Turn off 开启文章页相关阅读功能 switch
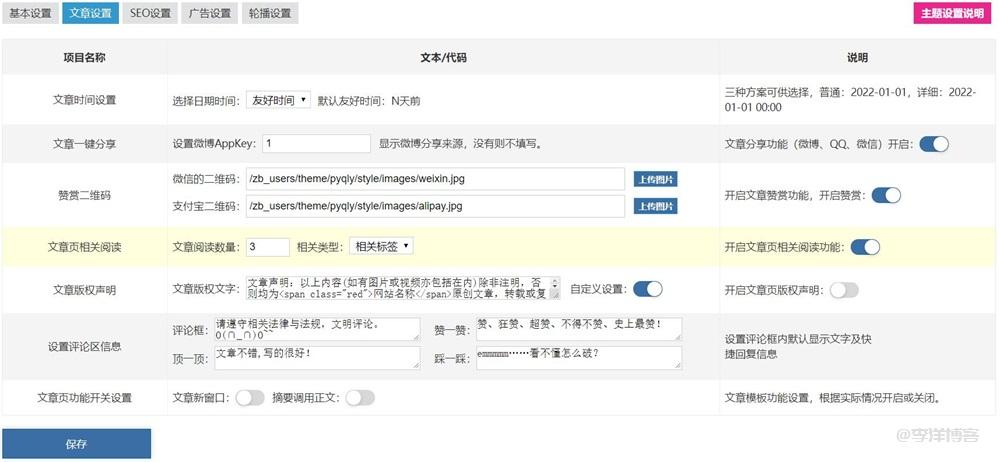The image size is (1000, 462). [865, 247]
